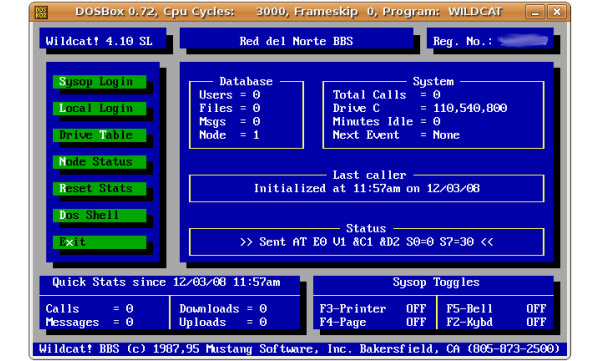Screen dimensions: 600x361
Task: Click the Red del Norte BBS title
Action: (x=296, y=41)
